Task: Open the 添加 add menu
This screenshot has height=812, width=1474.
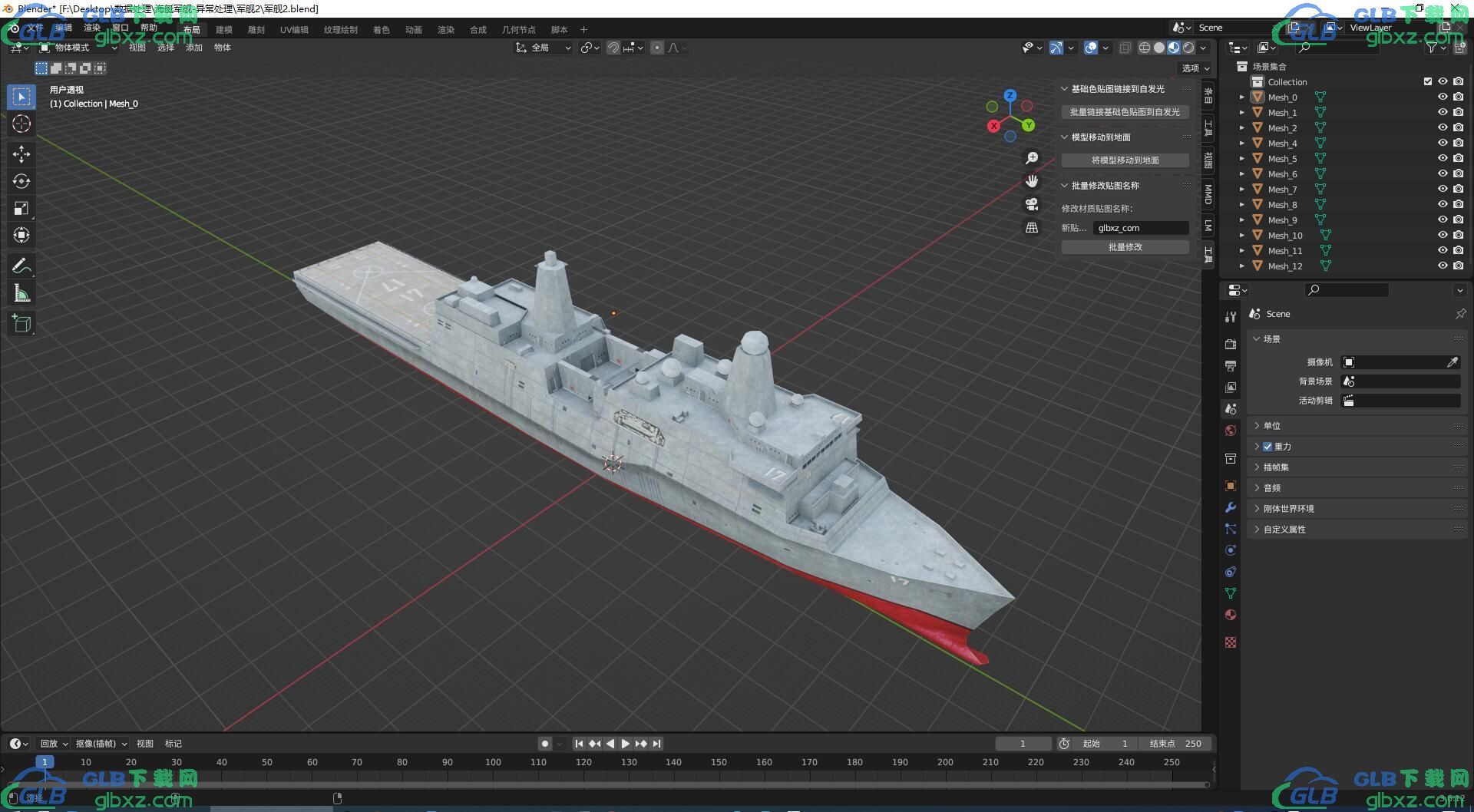Action: point(194,48)
